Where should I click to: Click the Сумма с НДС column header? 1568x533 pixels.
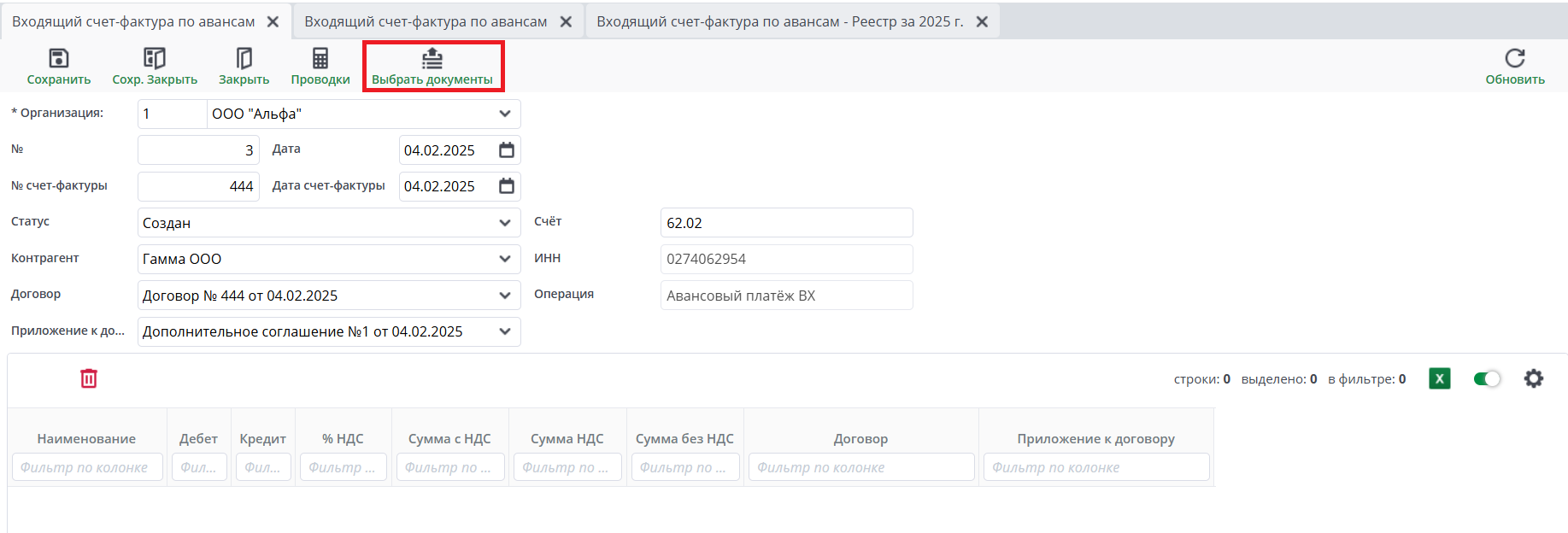pyautogui.click(x=449, y=439)
